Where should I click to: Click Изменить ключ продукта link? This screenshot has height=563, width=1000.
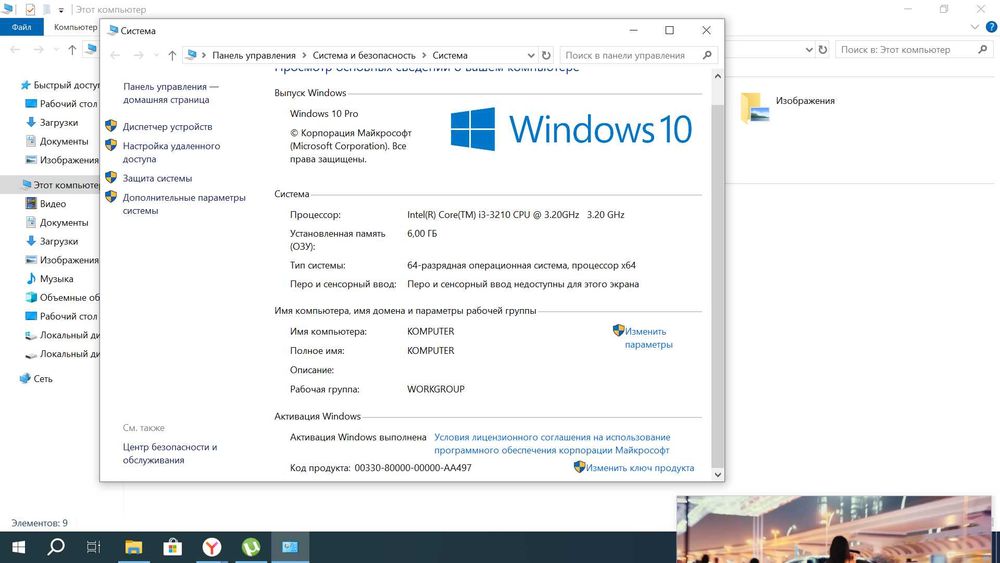pos(640,468)
